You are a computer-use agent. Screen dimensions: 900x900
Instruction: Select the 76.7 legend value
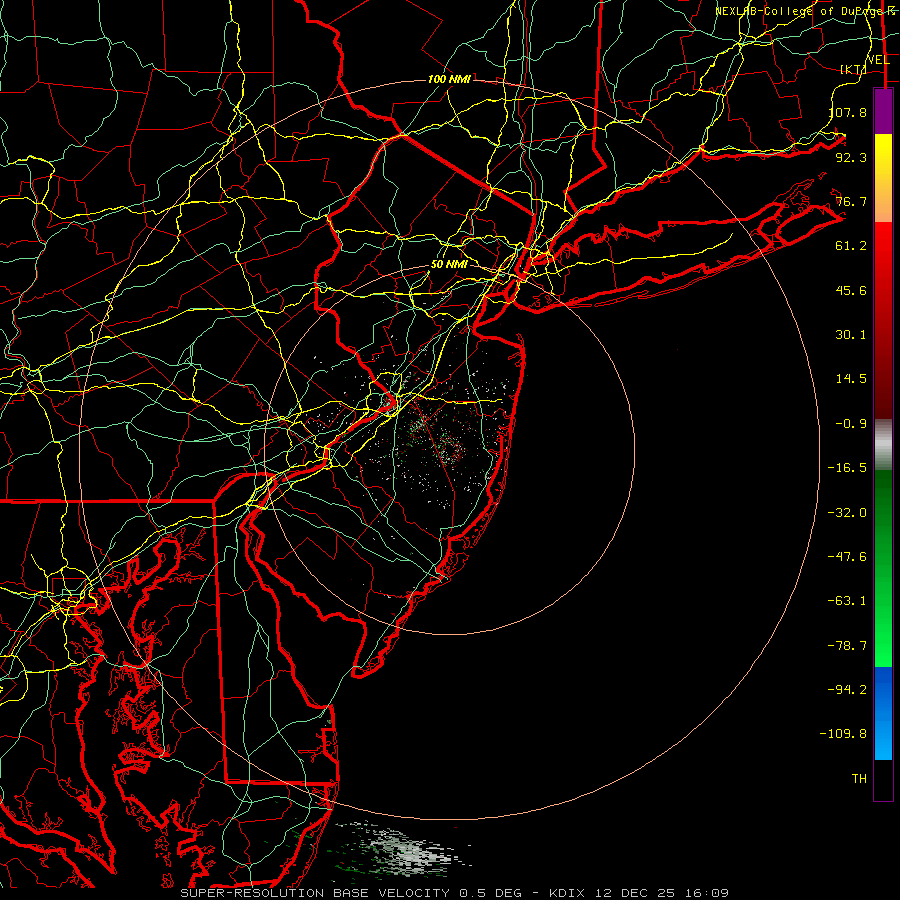pyautogui.click(x=851, y=201)
